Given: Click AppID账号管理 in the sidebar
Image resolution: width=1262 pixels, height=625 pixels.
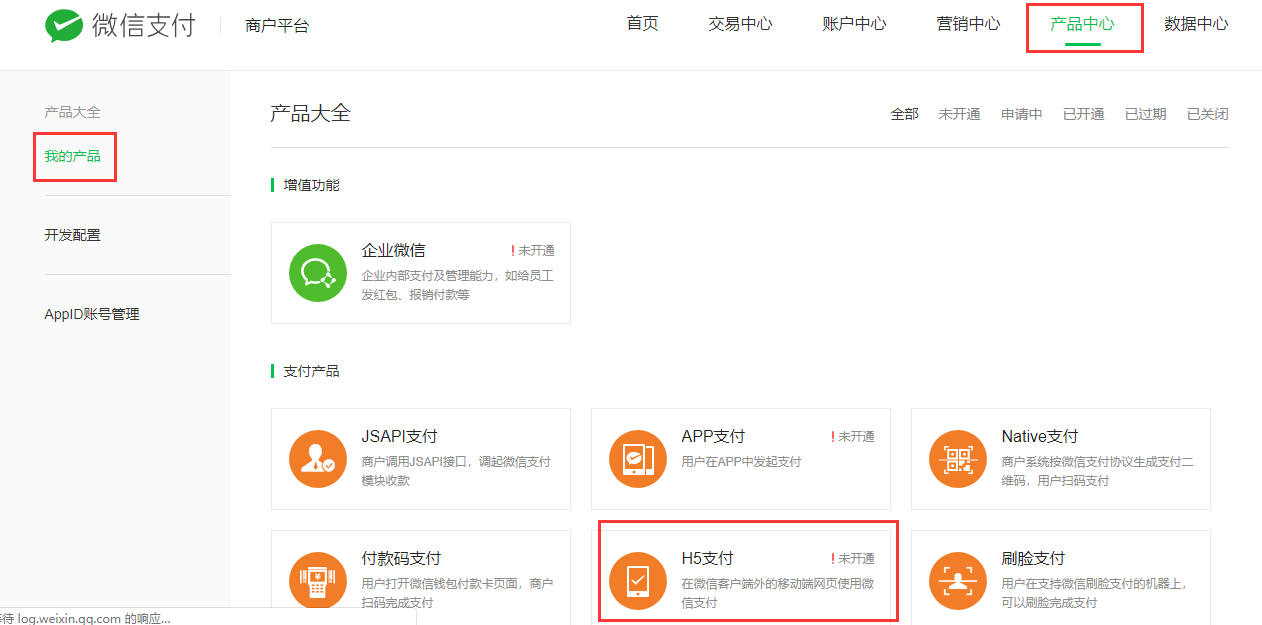Looking at the screenshot, I should [x=92, y=314].
